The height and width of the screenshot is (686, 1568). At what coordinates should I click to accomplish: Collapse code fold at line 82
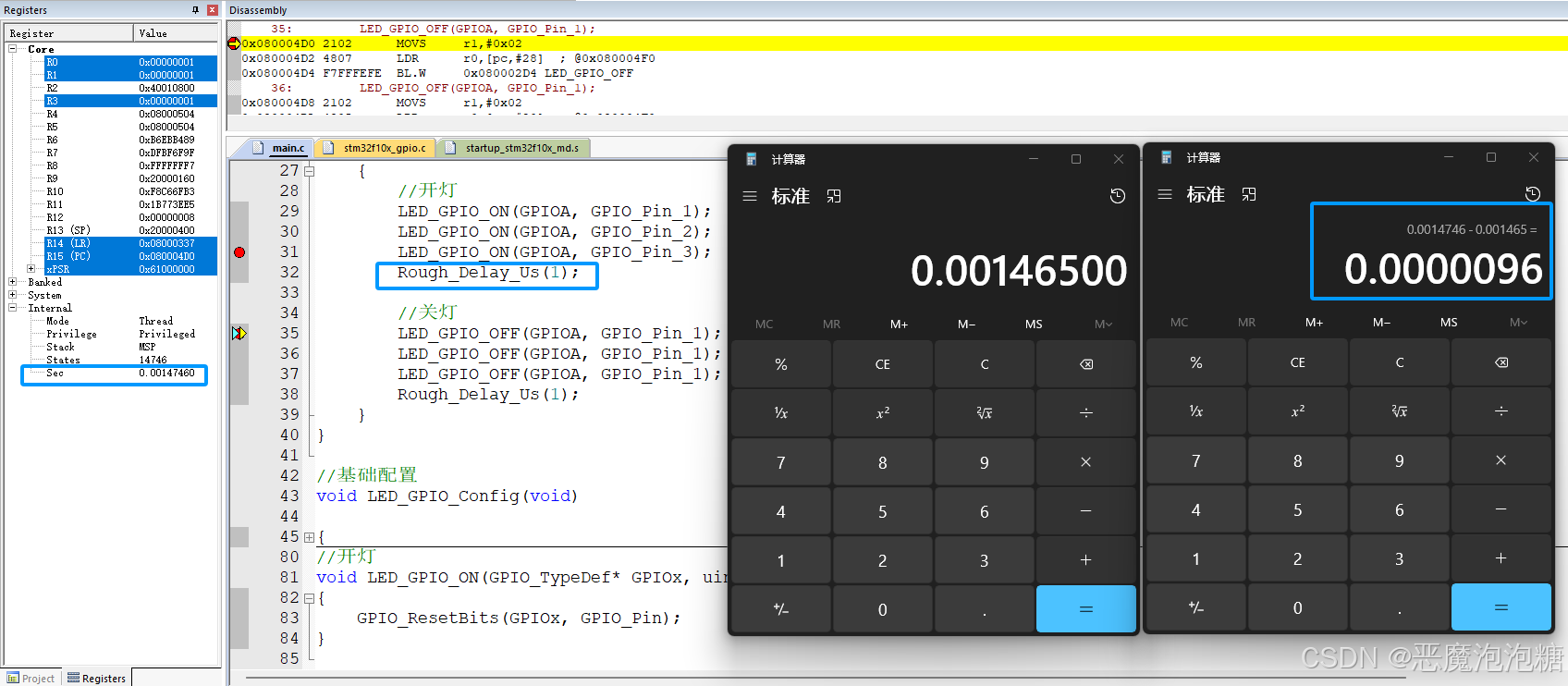click(310, 598)
